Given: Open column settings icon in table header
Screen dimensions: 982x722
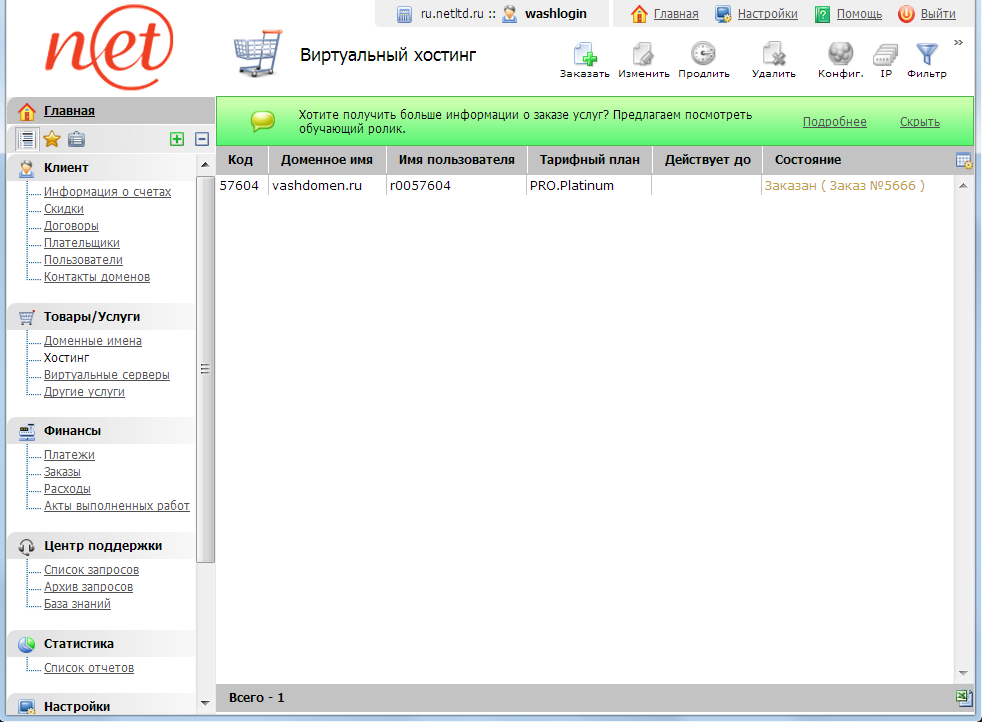Looking at the screenshot, I should 964,160.
